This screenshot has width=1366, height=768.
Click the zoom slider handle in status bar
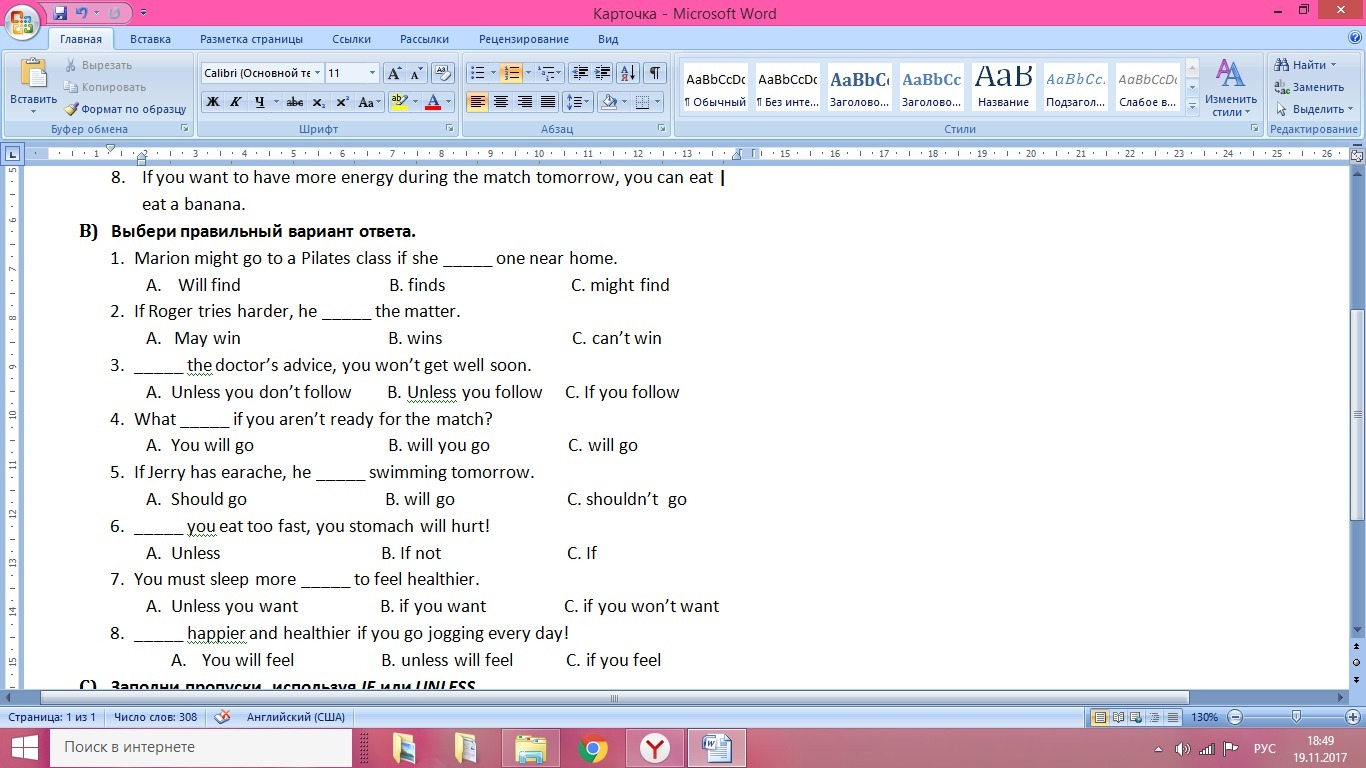click(1296, 717)
